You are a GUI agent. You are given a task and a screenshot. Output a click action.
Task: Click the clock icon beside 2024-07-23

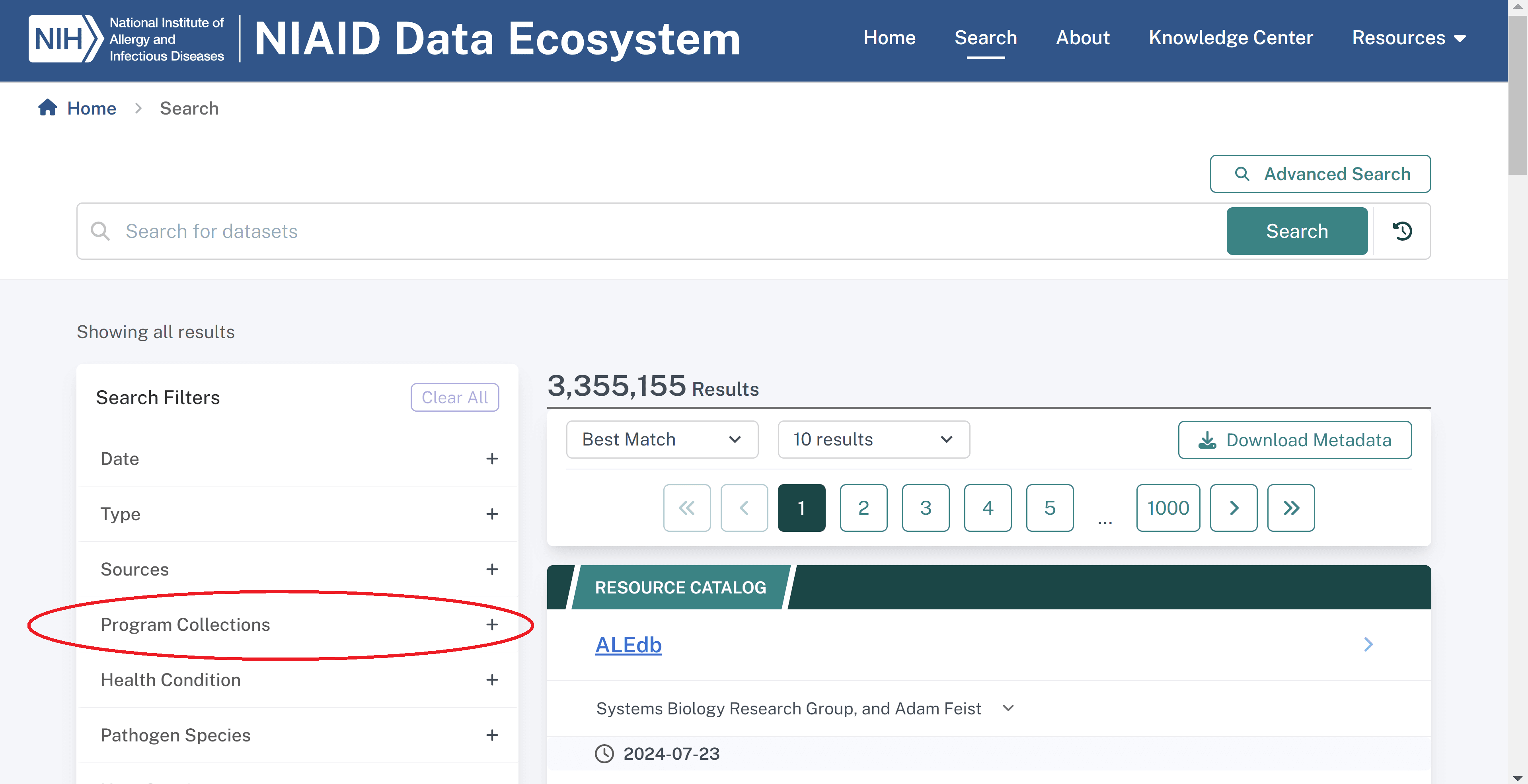pos(604,754)
